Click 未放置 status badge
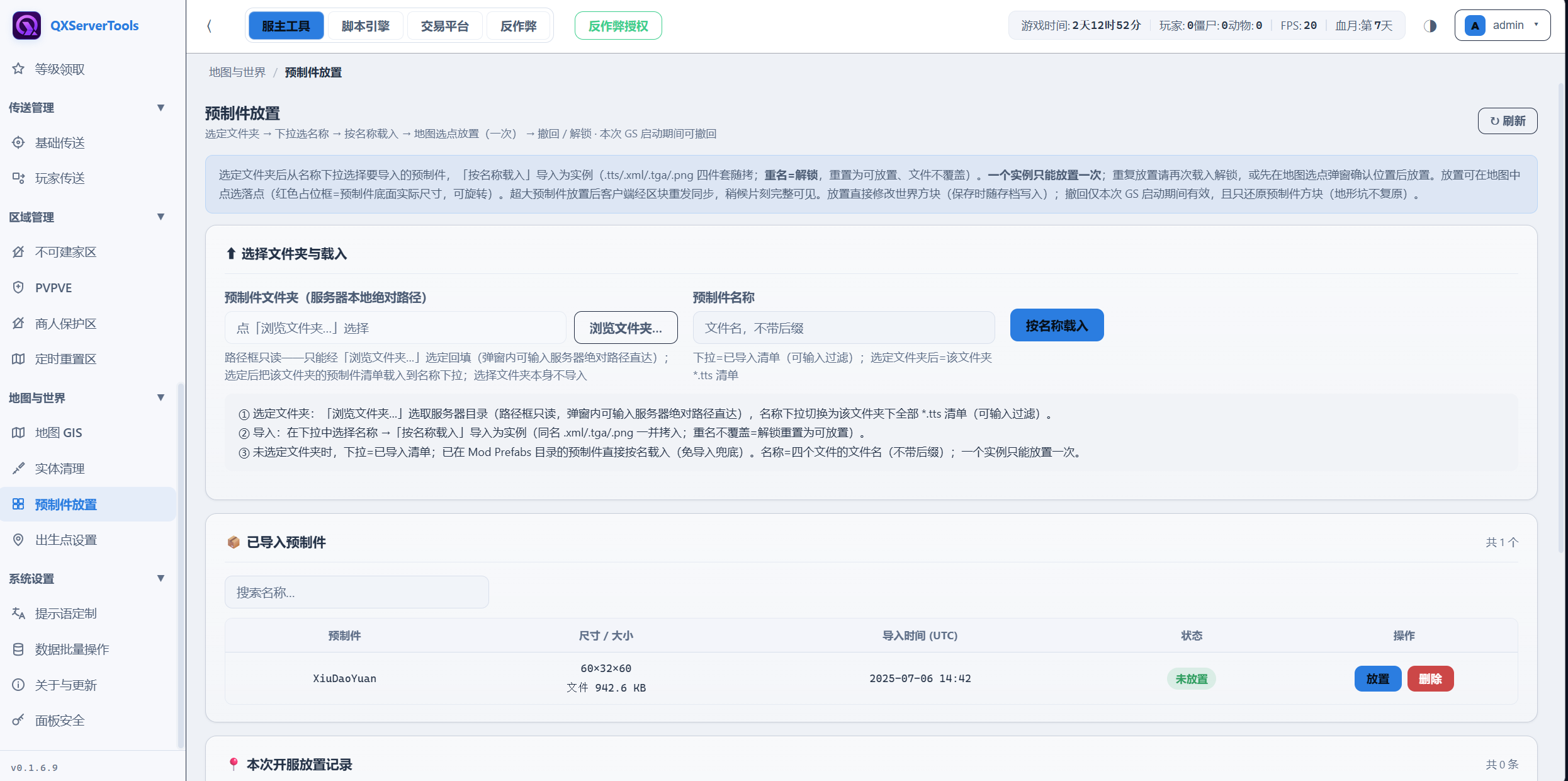This screenshot has width=1568, height=781. 1192,679
